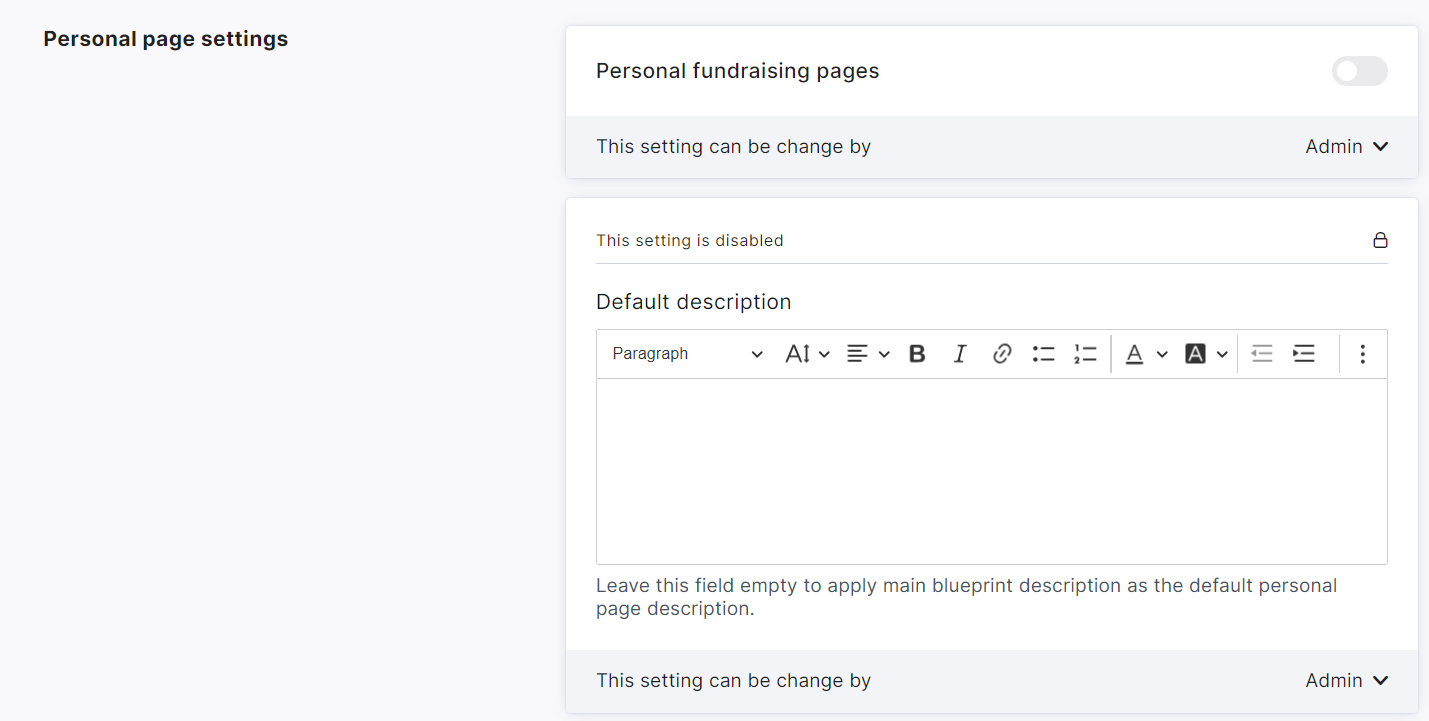Open the font background color picker
The image size is (1429, 721).
coord(1205,354)
